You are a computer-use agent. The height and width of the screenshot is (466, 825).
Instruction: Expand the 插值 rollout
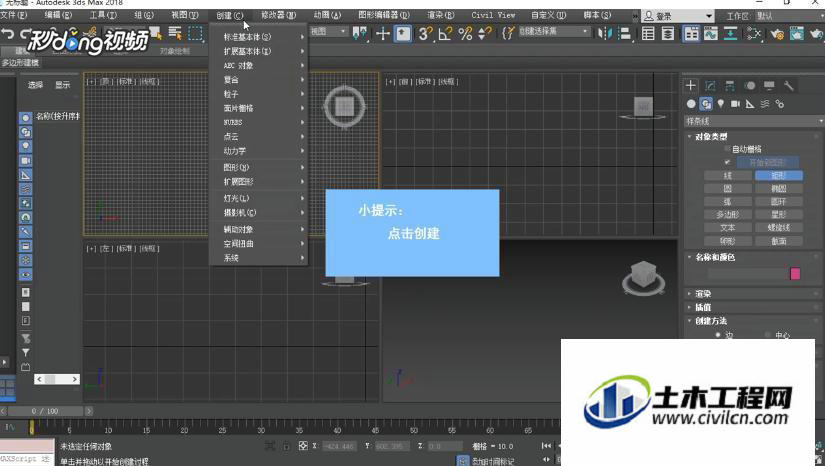coord(703,307)
